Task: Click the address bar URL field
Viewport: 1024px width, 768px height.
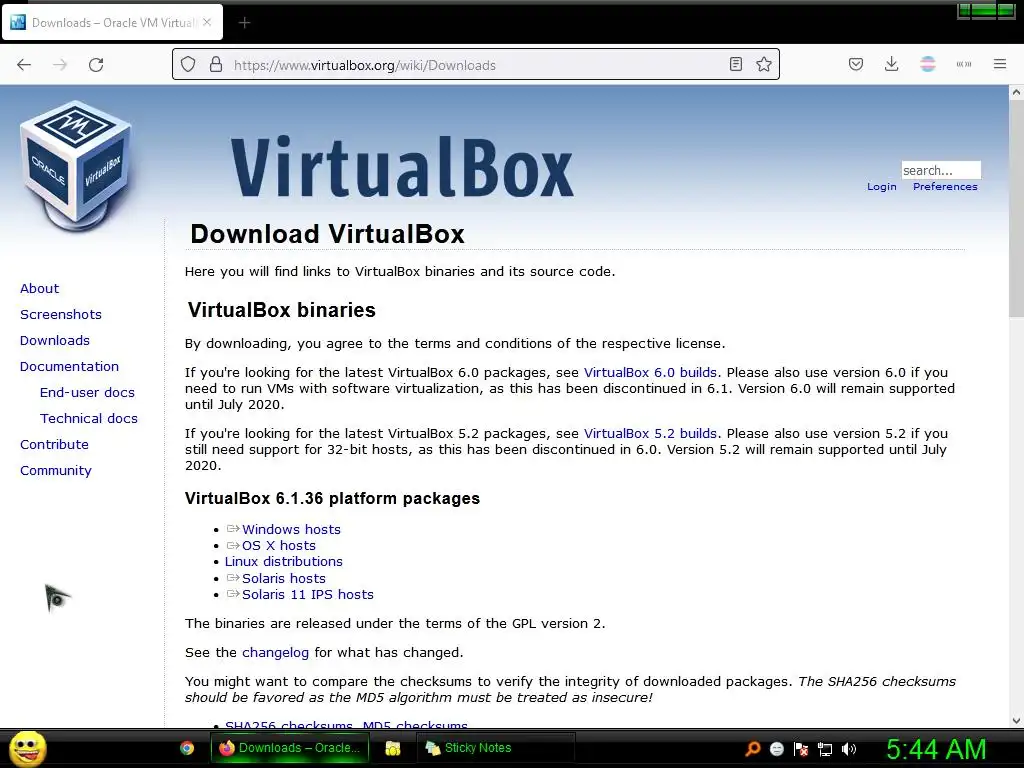Action: tap(477, 65)
